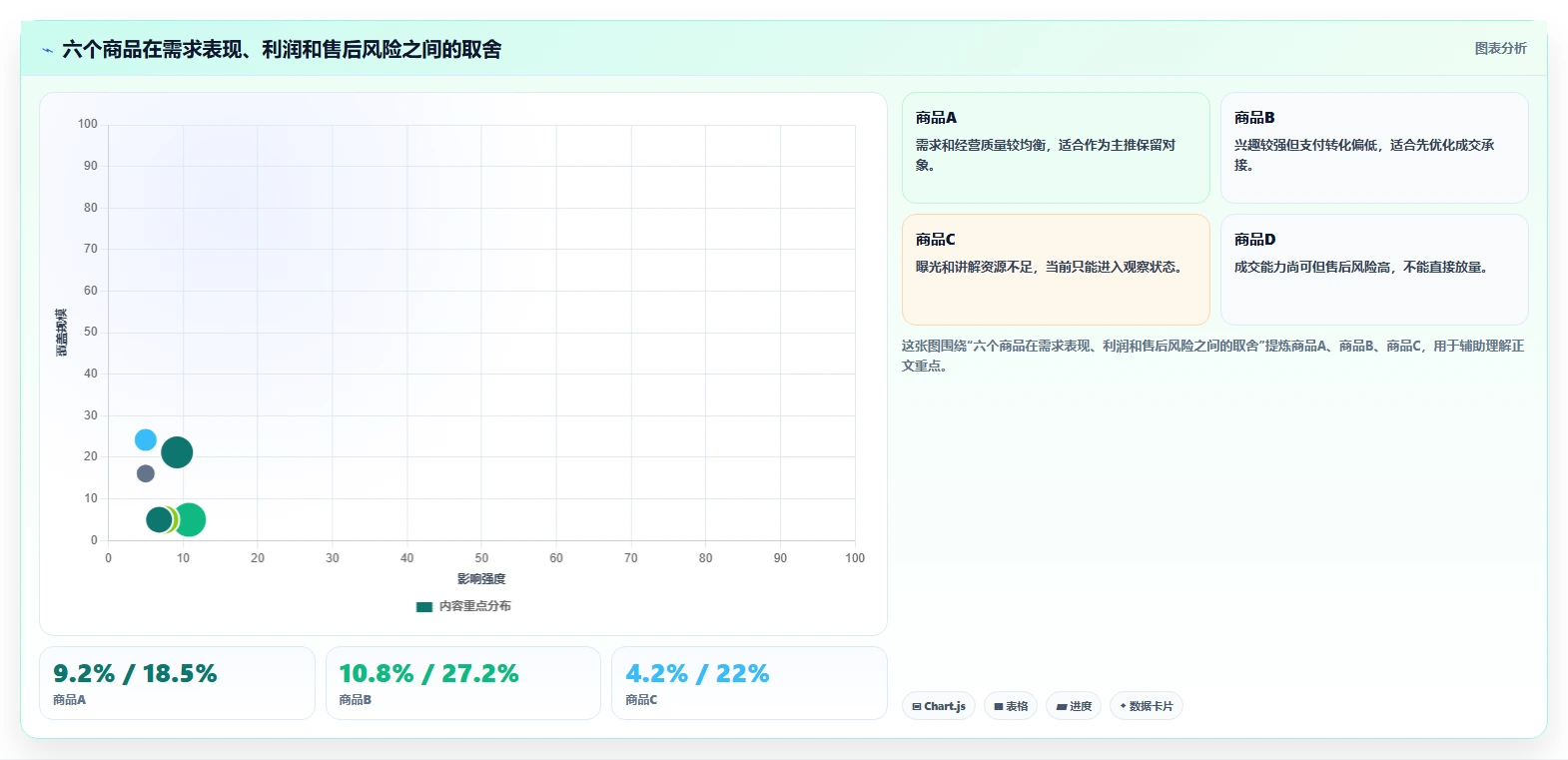Click the Chart.js tag
The image size is (1568, 760).
pyautogui.click(x=939, y=706)
